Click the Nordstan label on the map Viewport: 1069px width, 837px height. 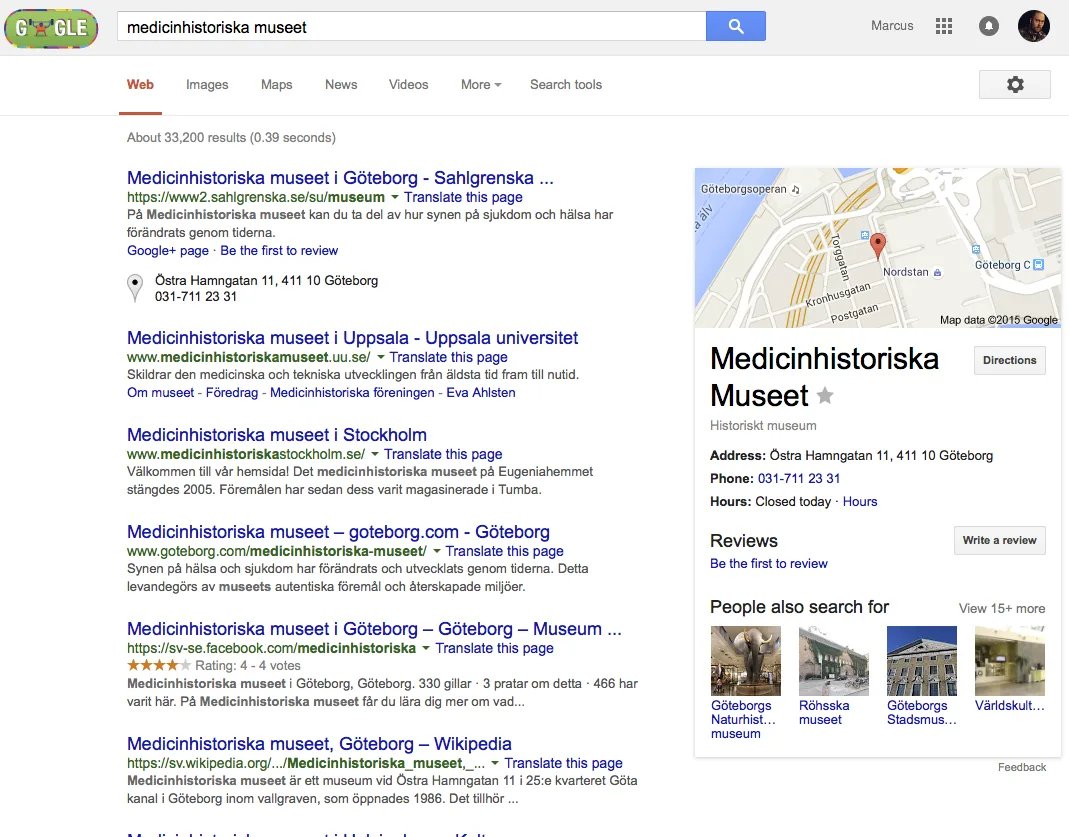tap(905, 272)
